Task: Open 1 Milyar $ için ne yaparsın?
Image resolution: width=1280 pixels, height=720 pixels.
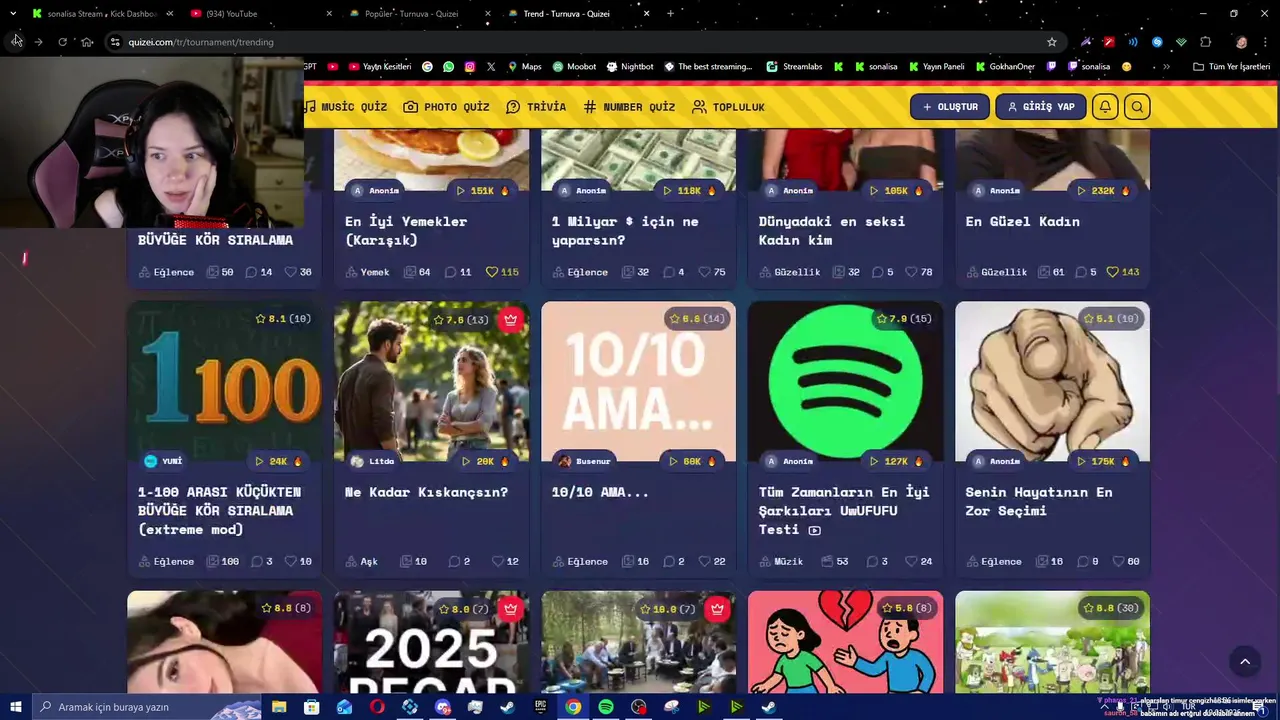Action: pyautogui.click(x=625, y=230)
